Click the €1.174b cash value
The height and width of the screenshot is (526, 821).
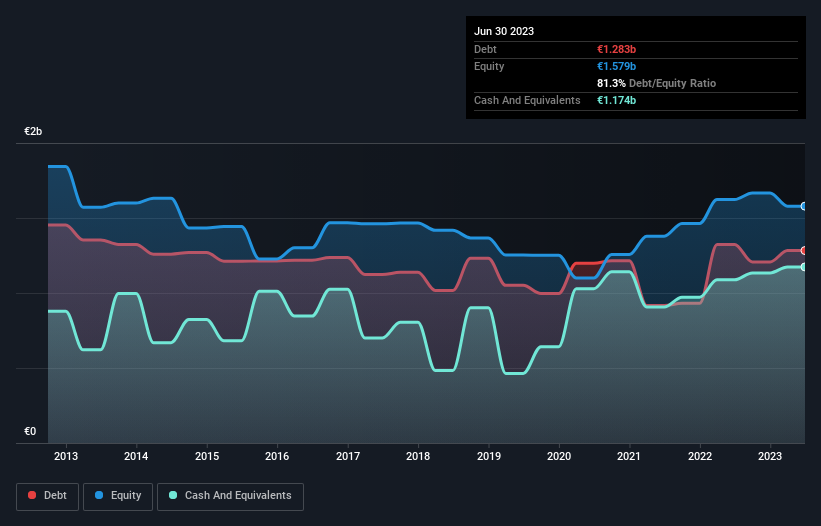pyautogui.click(x=616, y=100)
